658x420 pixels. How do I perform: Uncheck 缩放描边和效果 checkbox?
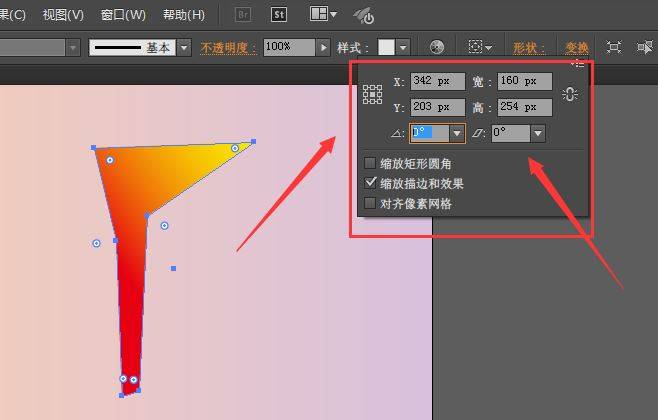pyautogui.click(x=371, y=183)
